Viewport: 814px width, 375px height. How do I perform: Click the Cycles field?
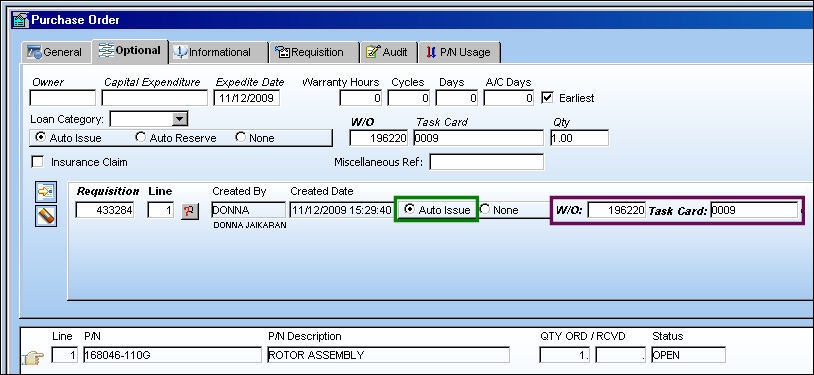point(409,98)
